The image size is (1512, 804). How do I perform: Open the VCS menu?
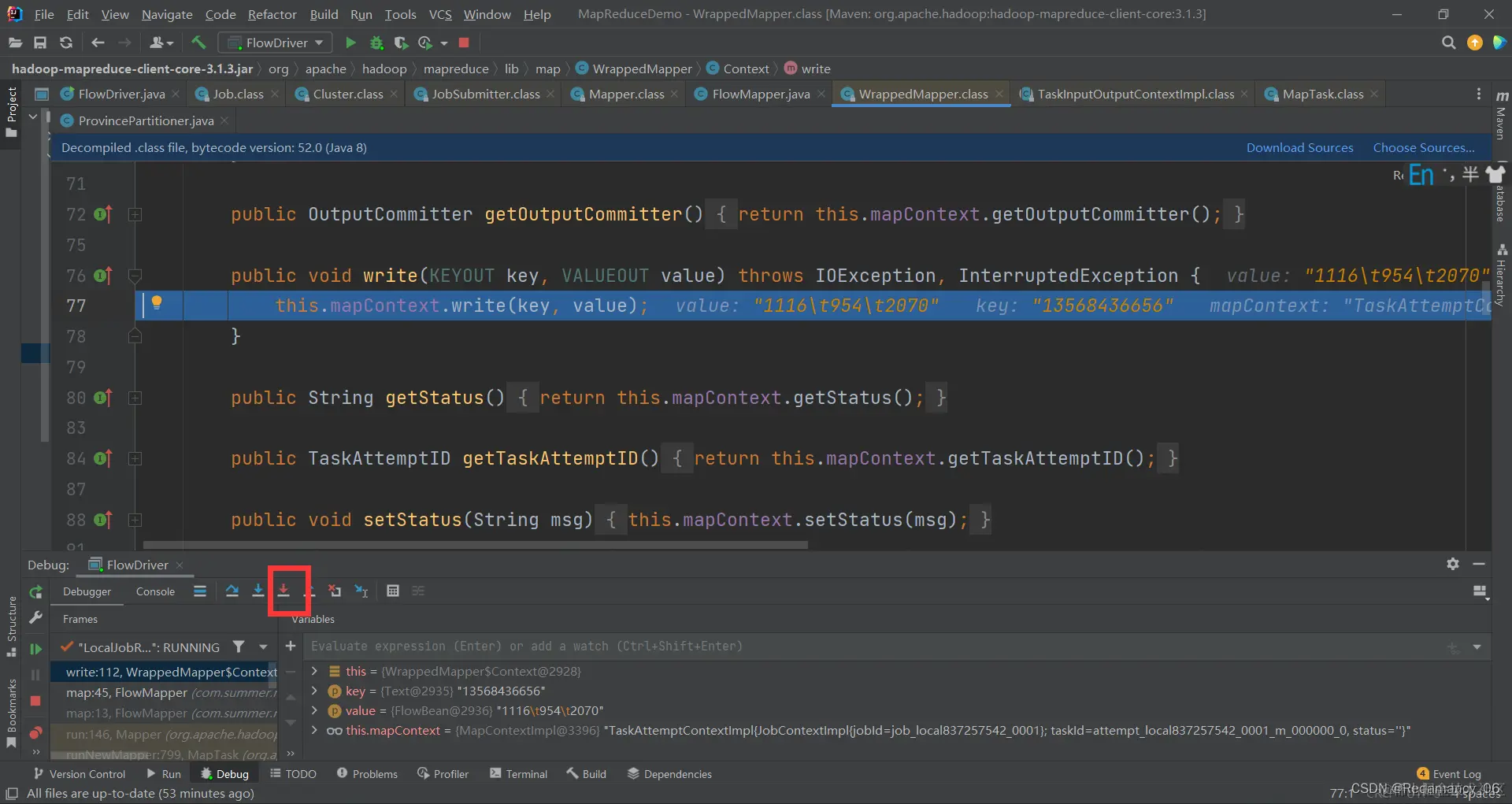pyautogui.click(x=440, y=14)
